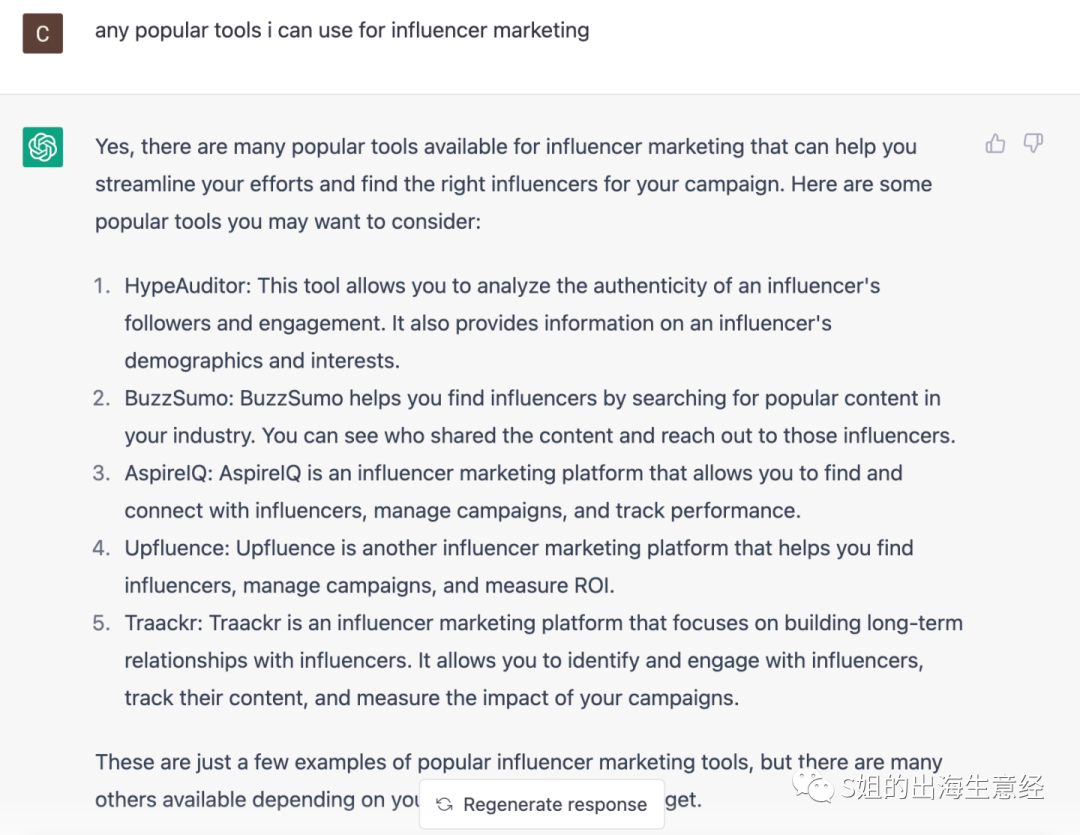
Task: Click the brown user avatar "C"
Action: tap(43, 33)
